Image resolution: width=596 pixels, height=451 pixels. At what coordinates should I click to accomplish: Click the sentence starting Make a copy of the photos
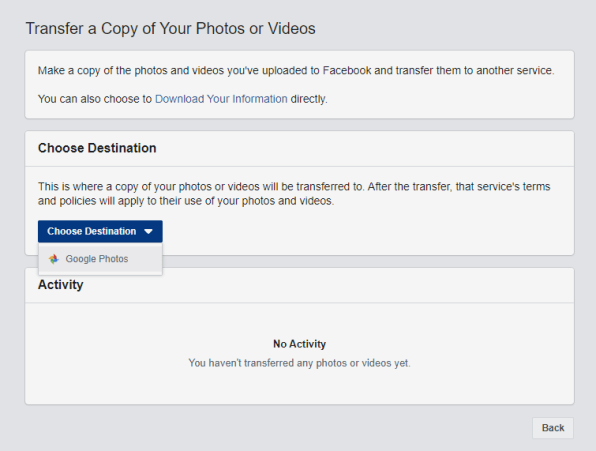click(x=296, y=71)
